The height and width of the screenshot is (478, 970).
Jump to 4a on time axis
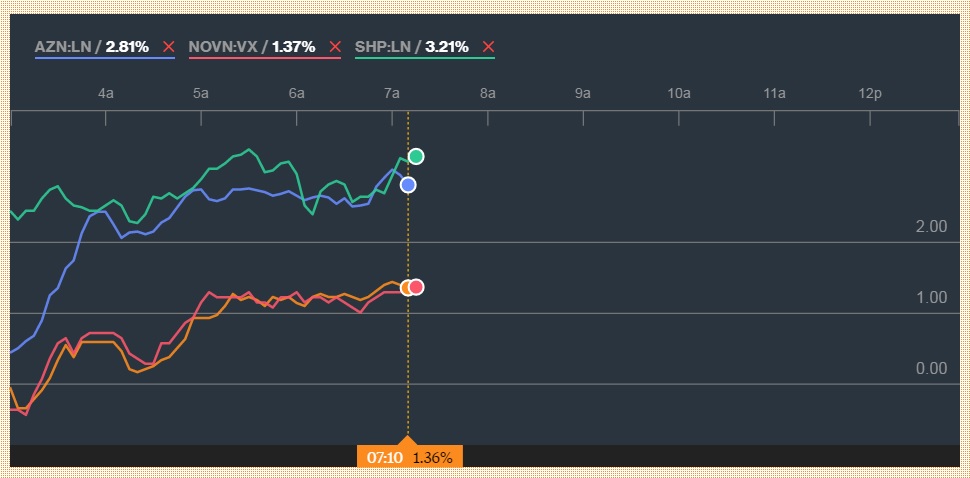pos(105,94)
